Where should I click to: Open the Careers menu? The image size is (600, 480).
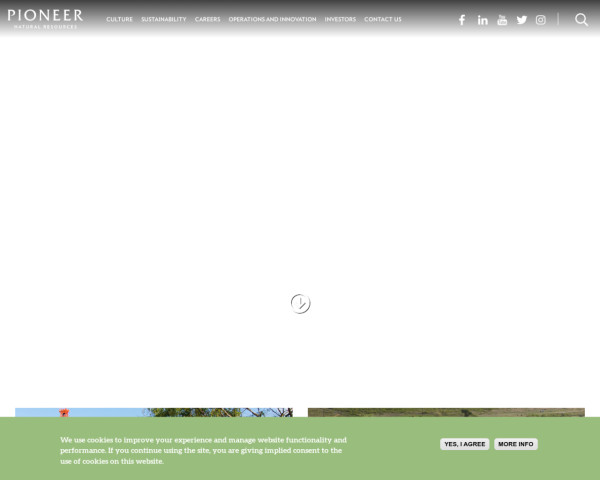tap(207, 19)
